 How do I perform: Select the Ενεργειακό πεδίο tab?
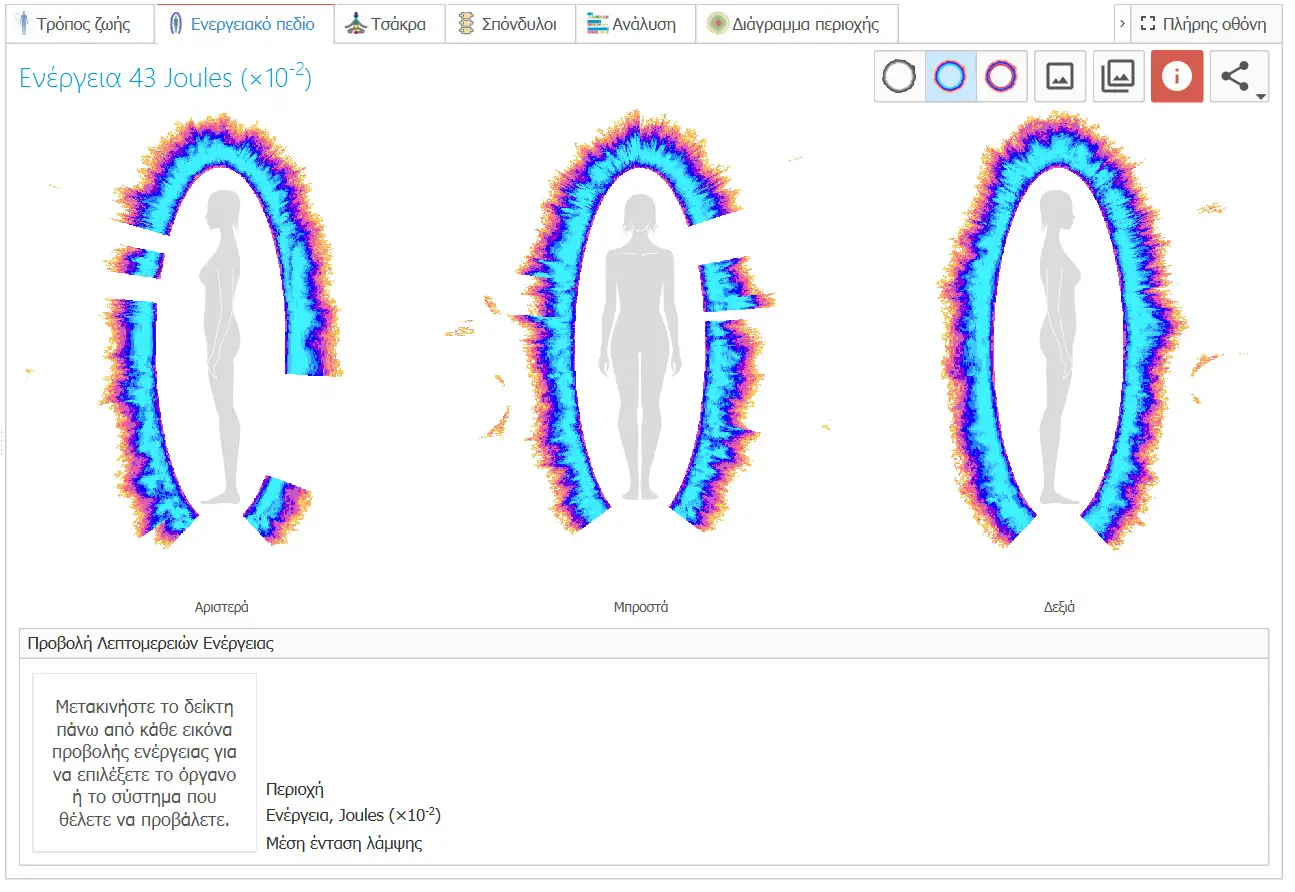[245, 24]
